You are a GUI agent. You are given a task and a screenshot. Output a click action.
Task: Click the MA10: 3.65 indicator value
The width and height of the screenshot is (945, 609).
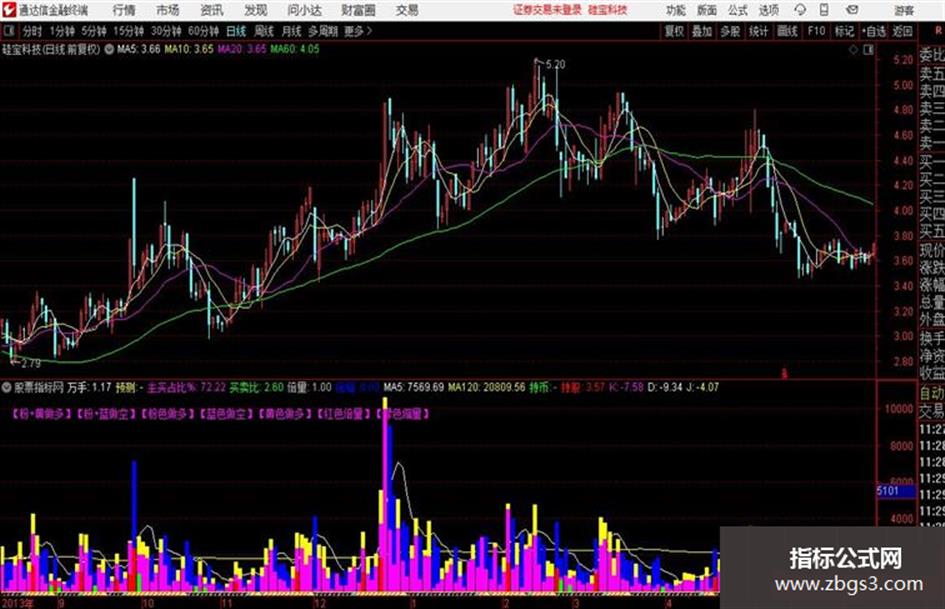click(x=189, y=49)
